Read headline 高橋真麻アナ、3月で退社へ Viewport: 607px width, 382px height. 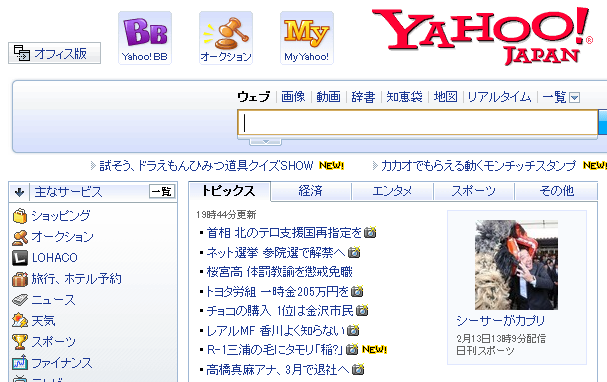[278, 370]
